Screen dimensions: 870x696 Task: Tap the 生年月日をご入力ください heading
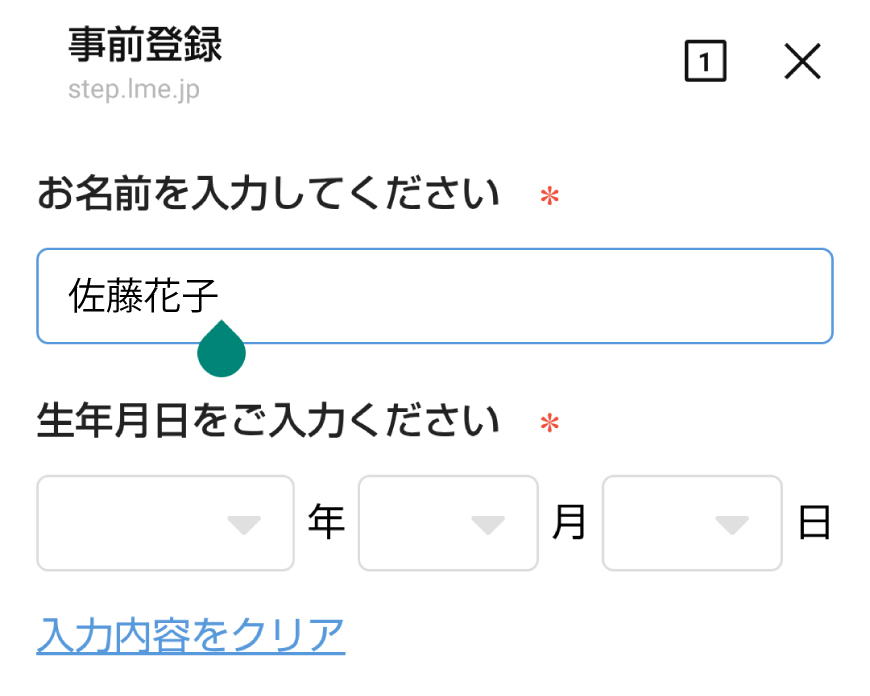(265, 420)
